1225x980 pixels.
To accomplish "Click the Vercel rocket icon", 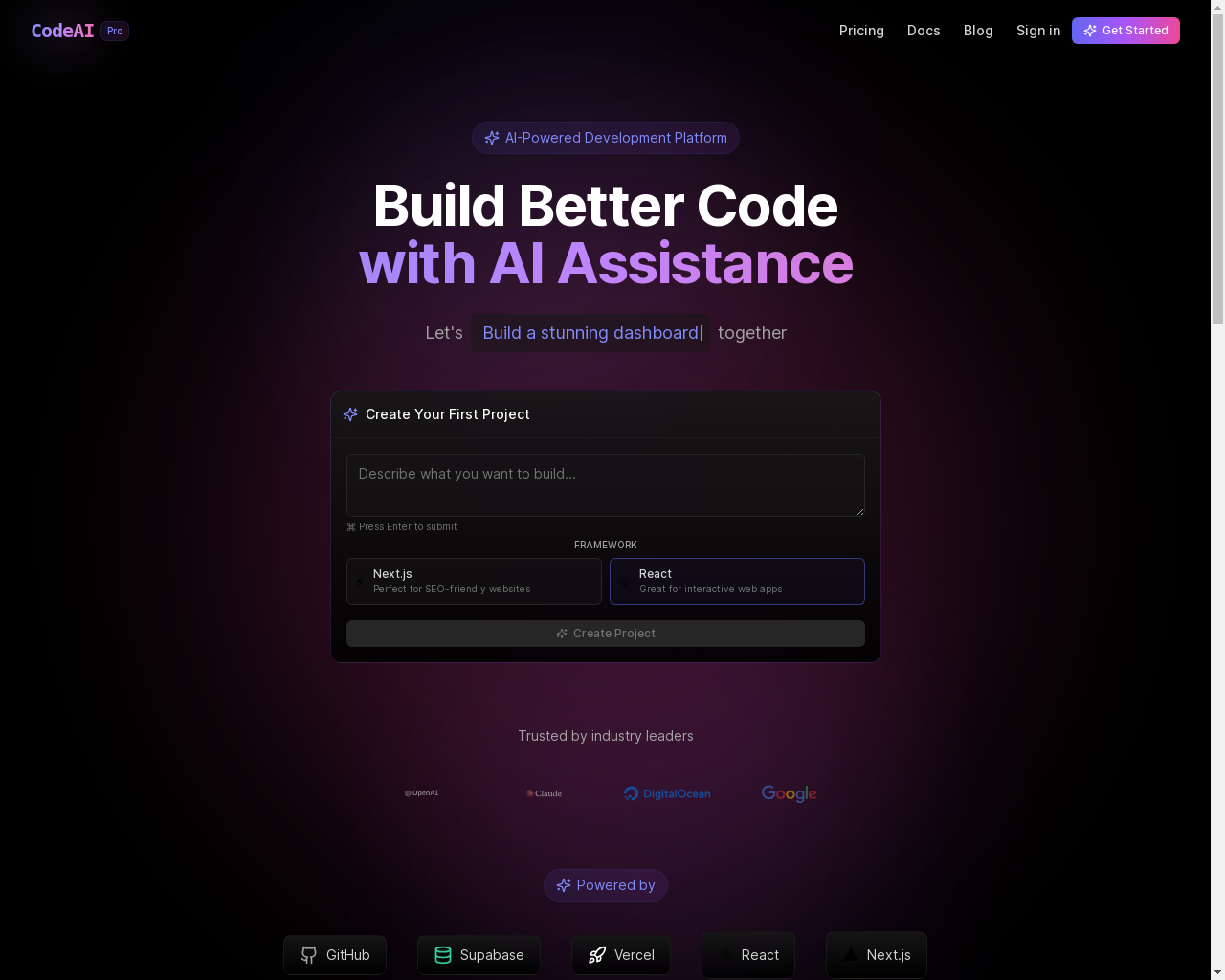I will point(597,955).
